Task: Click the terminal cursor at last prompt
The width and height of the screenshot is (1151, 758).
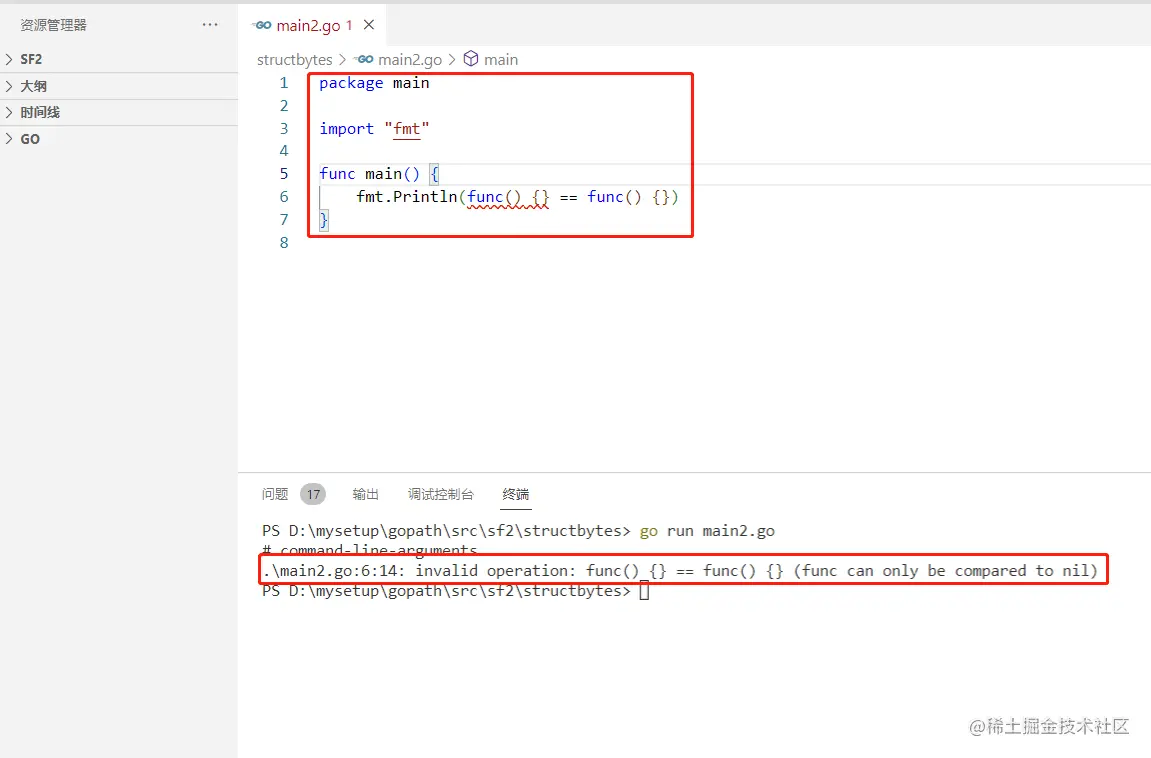Action: 645,591
